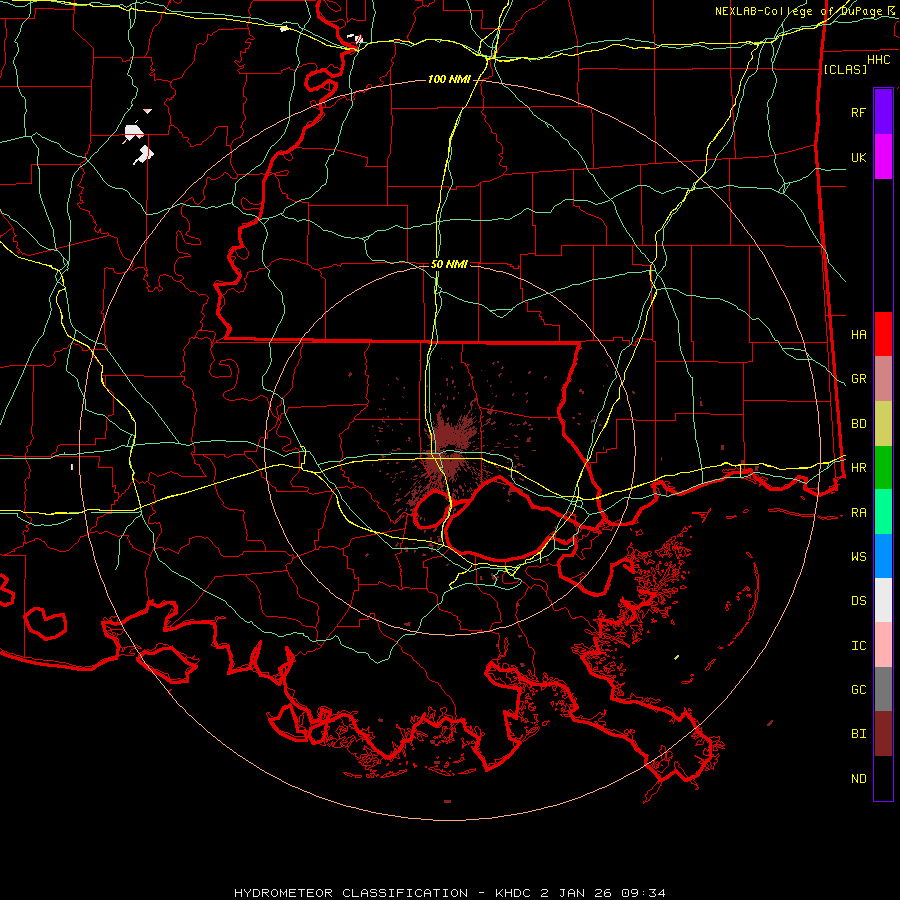Click the IC legend label

pyautogui.click(x=859, y=646)
